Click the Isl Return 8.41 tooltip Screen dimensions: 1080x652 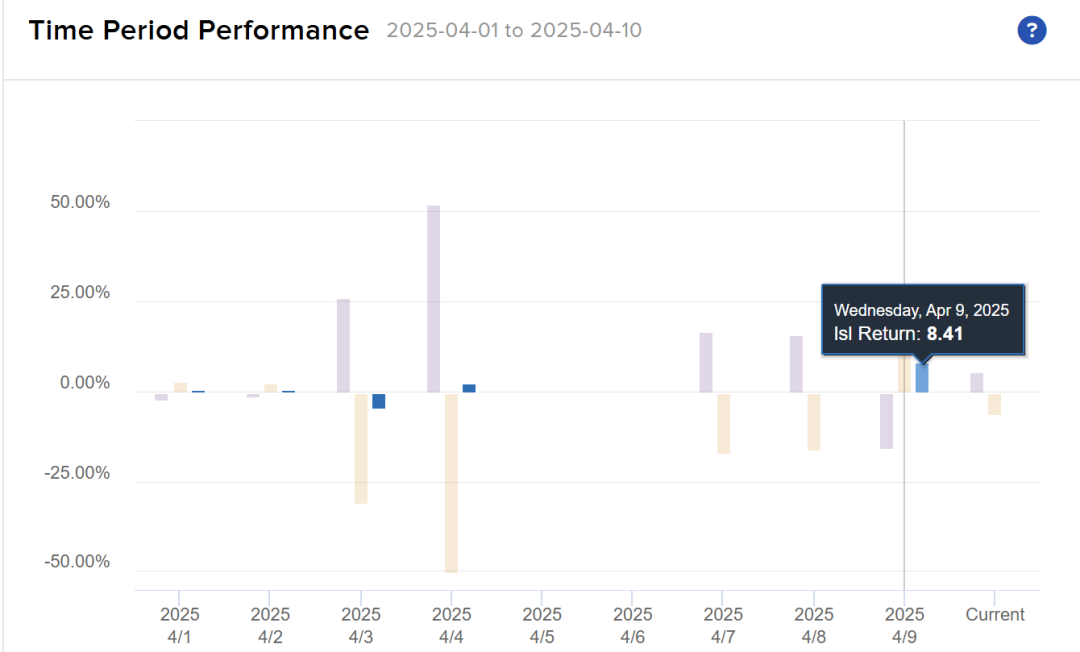coord(923,321)
